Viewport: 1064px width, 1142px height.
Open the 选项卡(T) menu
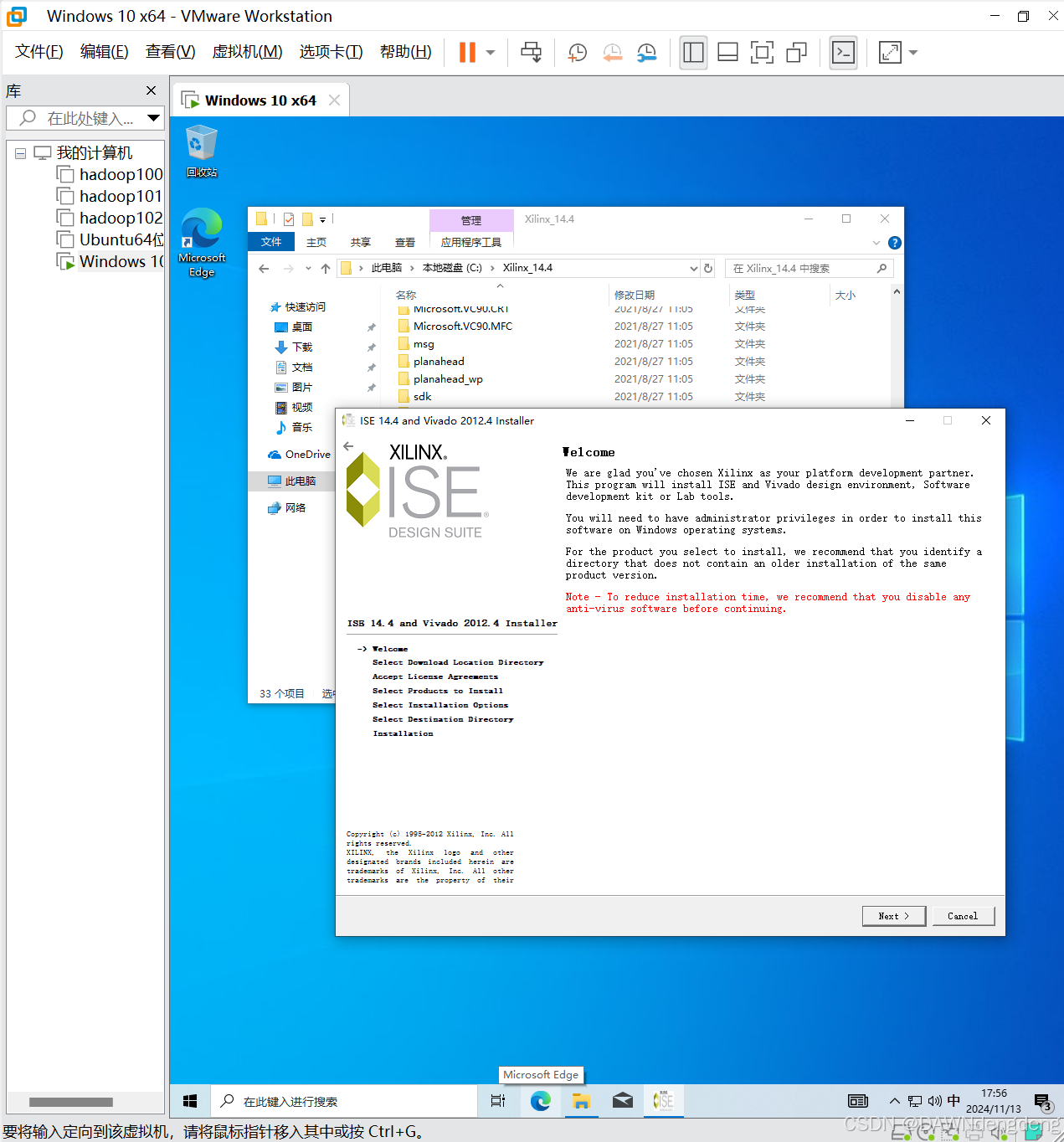[x=331, y=52]
